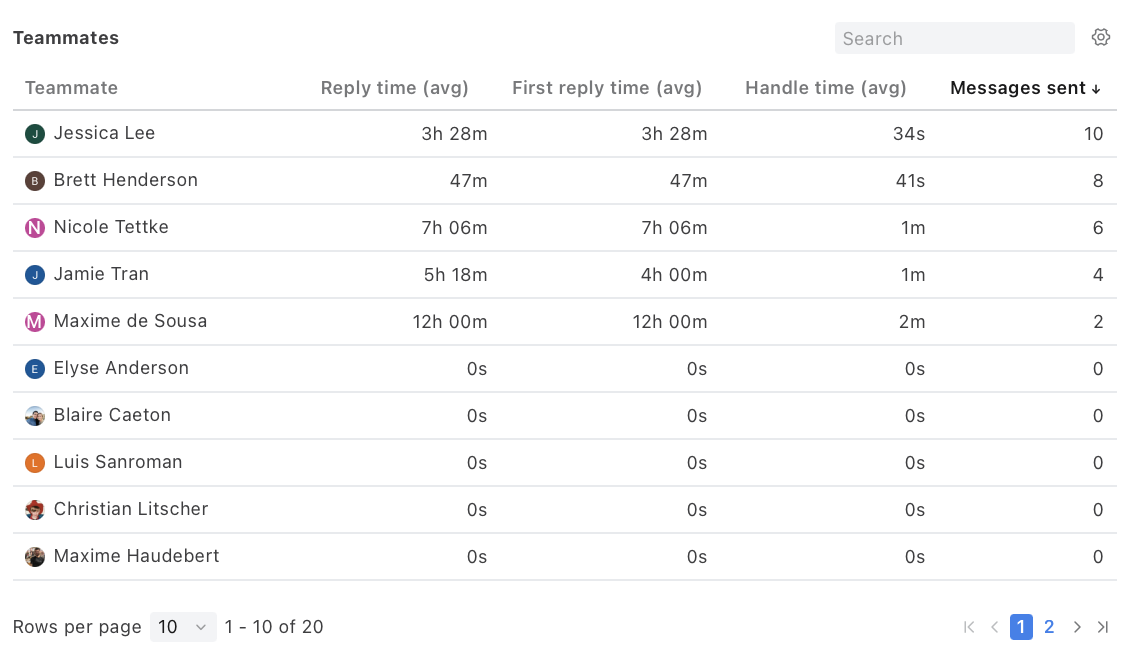Click Luis Sanroman's orange avatar

coord(34,463)
